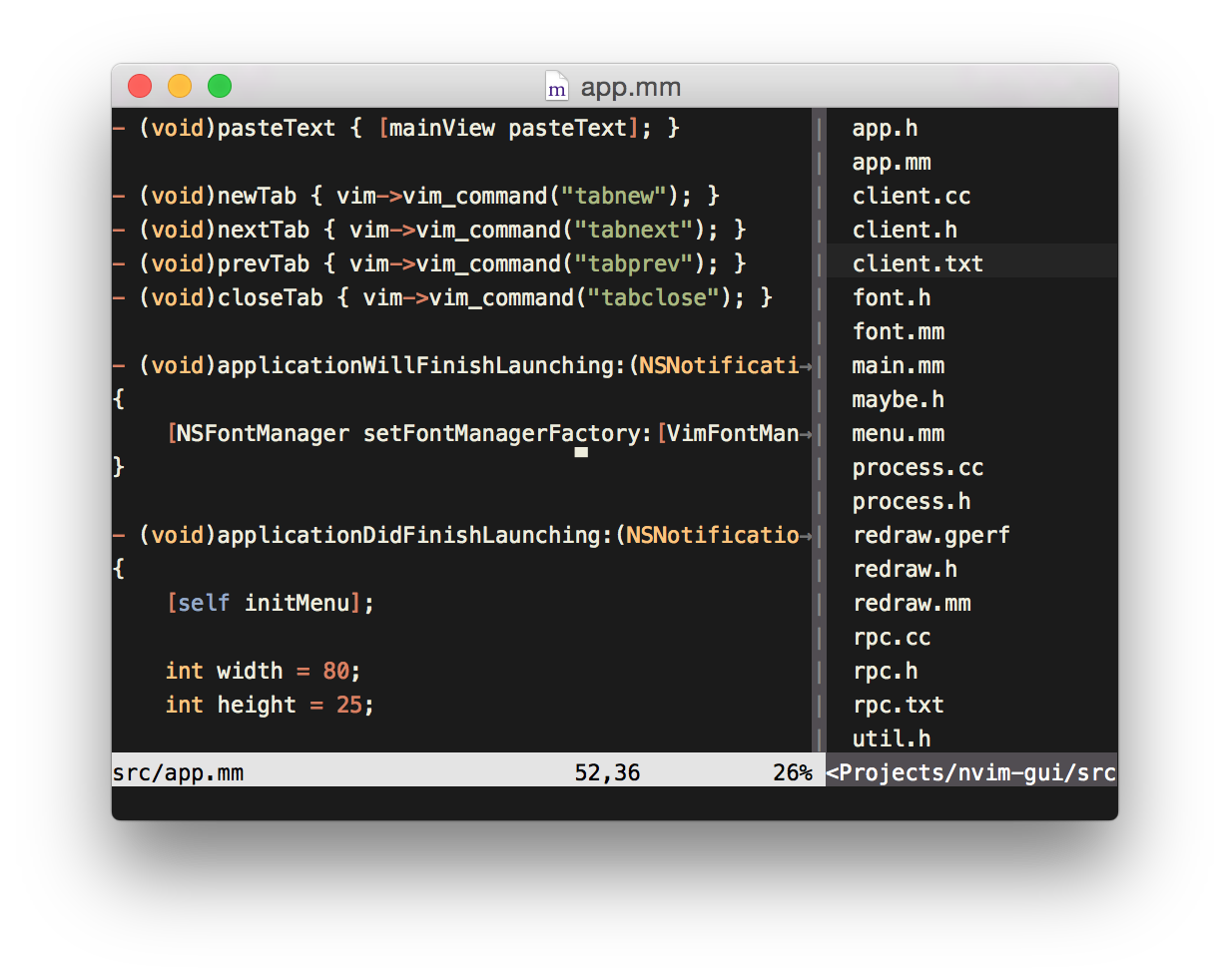Click the height variable name
1230x980 pixels.
(257, 705)
